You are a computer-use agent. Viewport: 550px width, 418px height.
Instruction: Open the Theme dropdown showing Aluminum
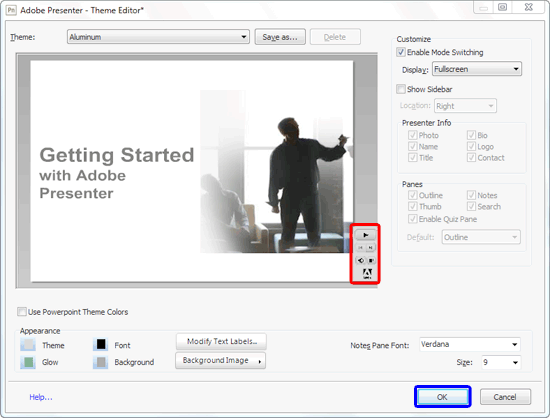click(158, 37)
